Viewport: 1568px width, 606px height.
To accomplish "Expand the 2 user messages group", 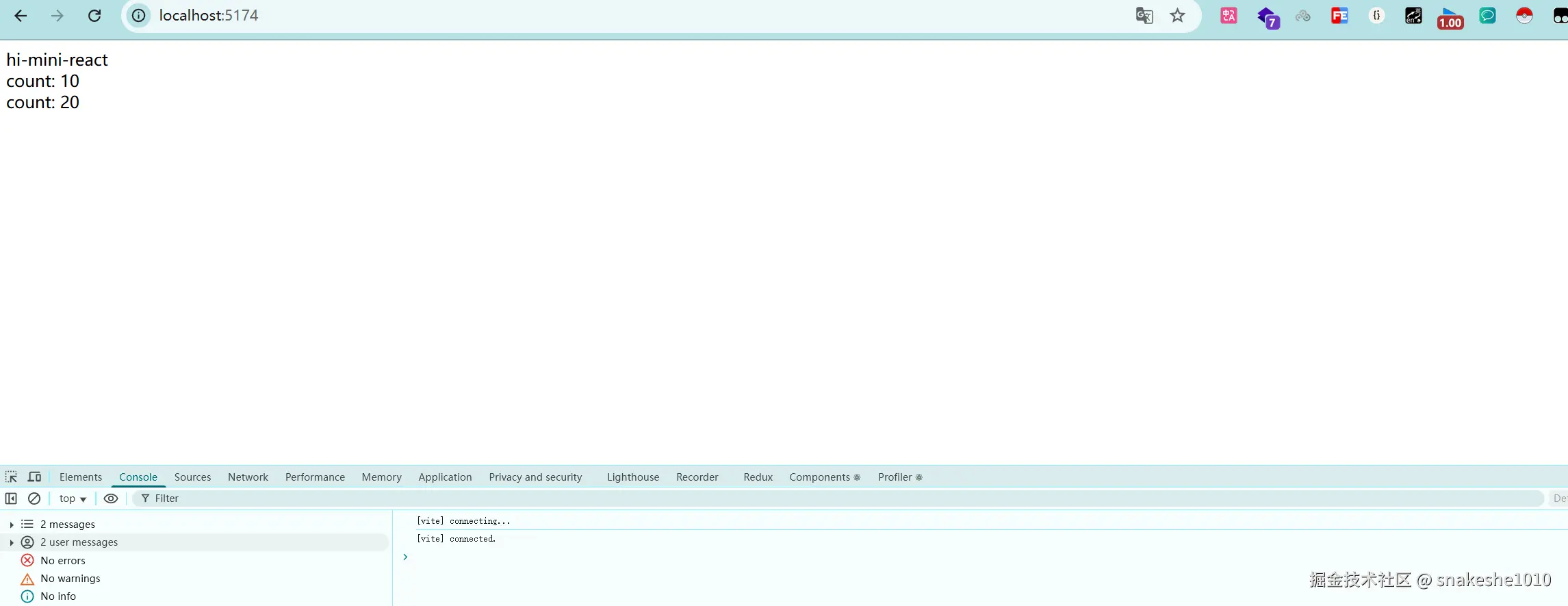I will tap(12, 542).
